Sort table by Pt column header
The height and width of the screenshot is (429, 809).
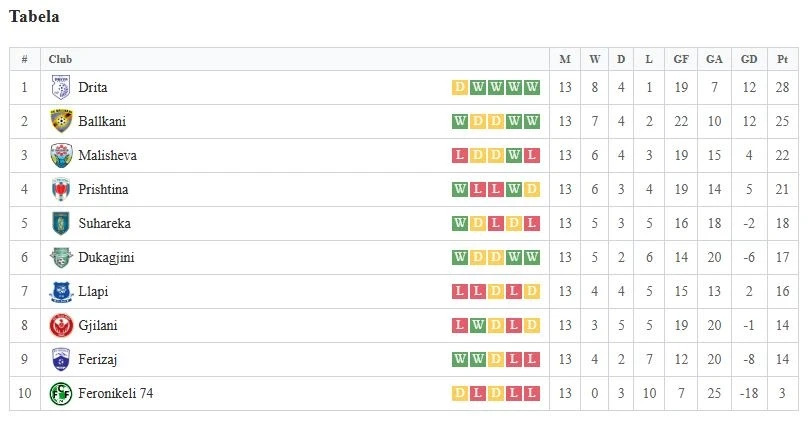tap(782, 59)
